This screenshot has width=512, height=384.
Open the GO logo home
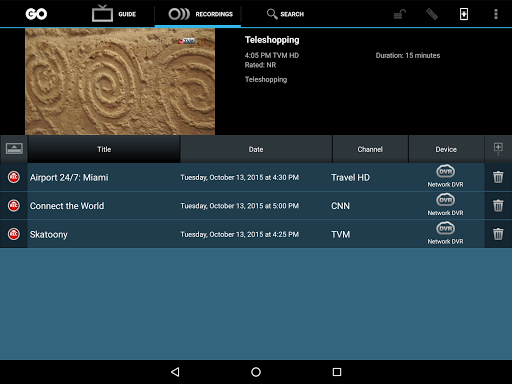36,14
